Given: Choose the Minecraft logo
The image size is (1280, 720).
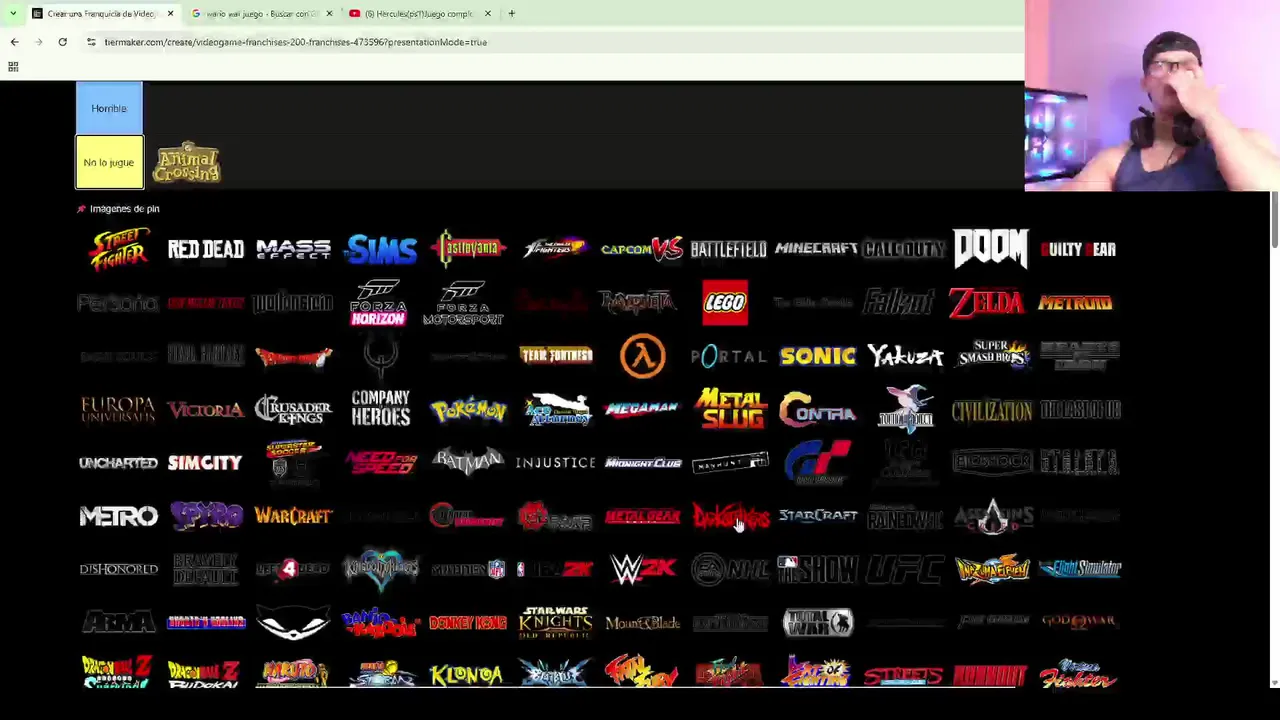Looking at the screenshot, I should 816,249.
